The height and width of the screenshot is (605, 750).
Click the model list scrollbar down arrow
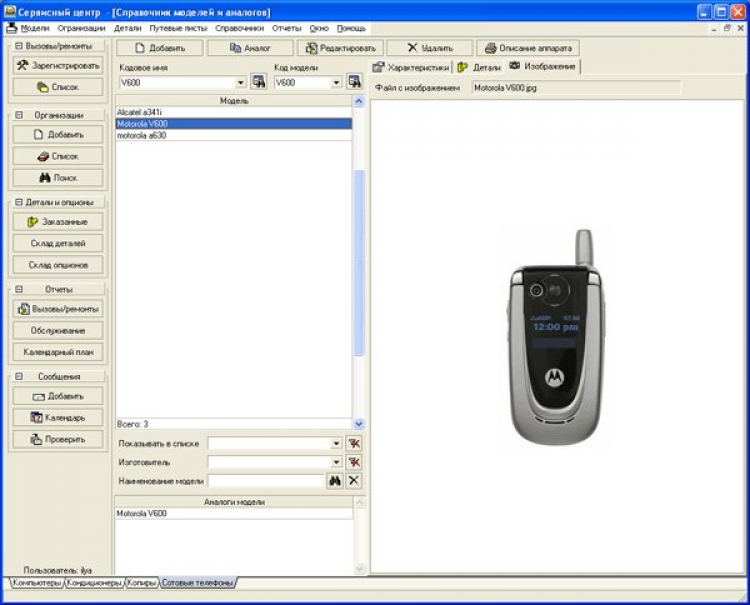359,424
